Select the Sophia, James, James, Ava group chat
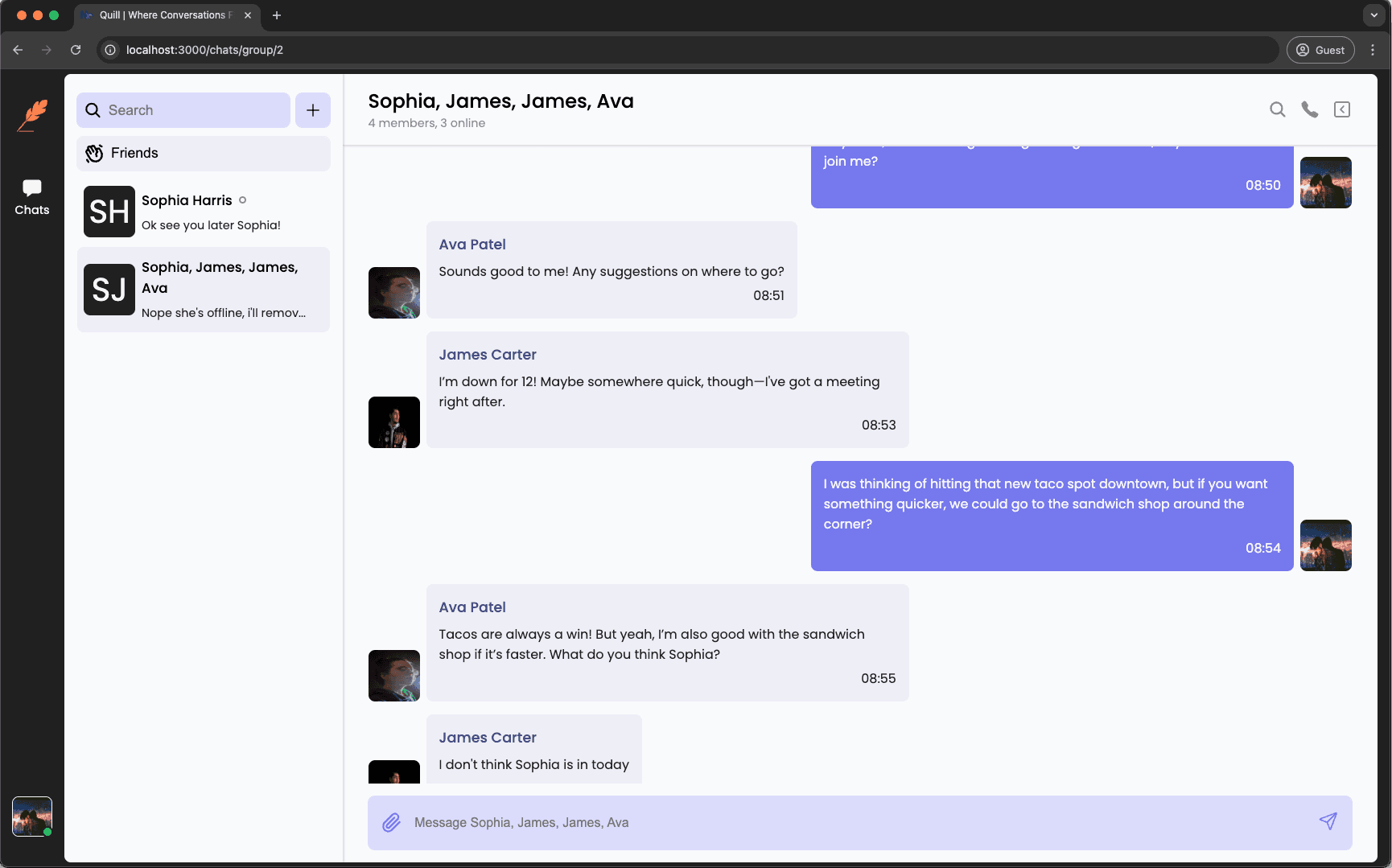Viewport: 1392px width, 868px height. click(x=203, y=290)
